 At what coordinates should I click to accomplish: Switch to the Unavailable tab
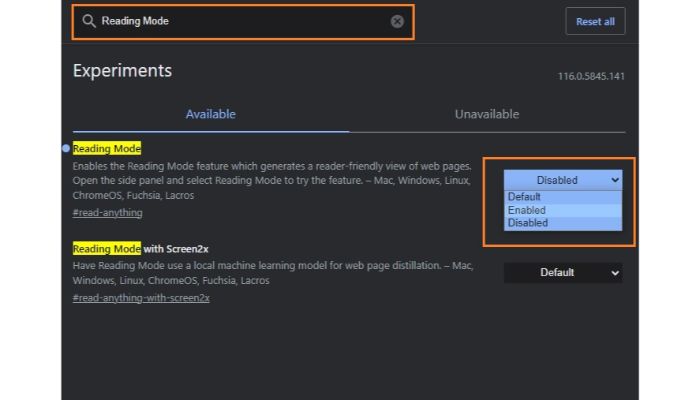[x=487, y=114]
